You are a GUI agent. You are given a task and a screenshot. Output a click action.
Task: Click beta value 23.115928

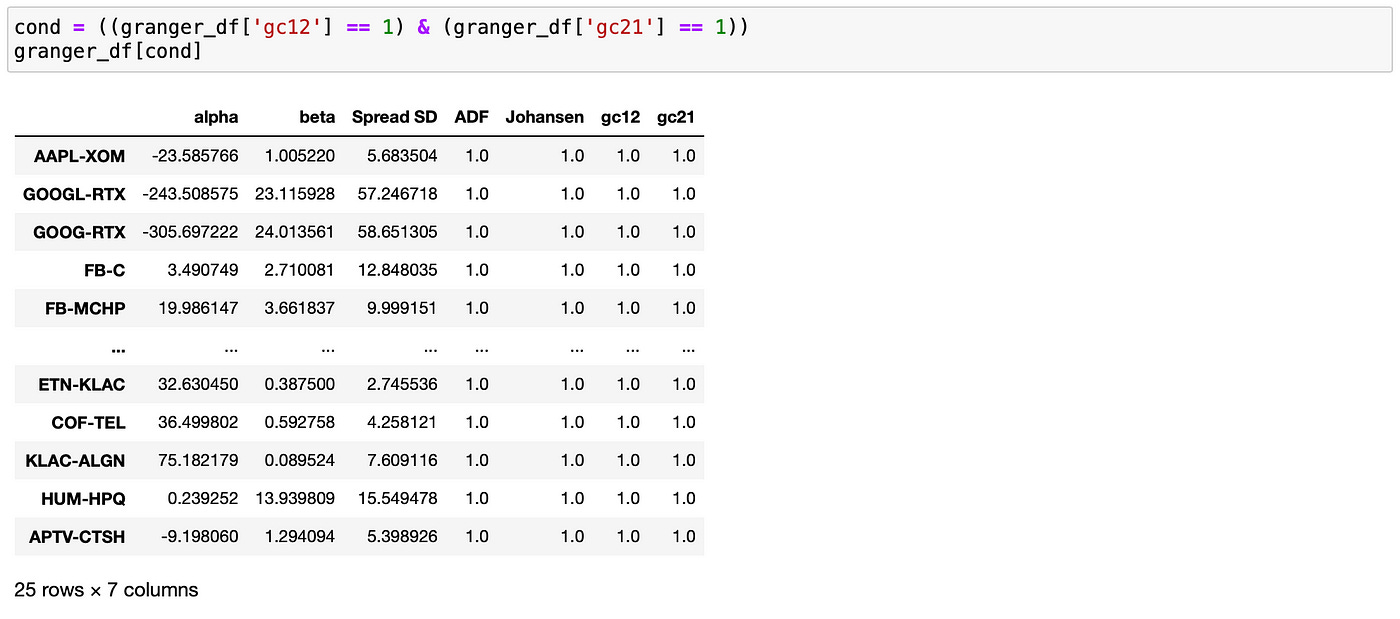(x=295, y=194)
